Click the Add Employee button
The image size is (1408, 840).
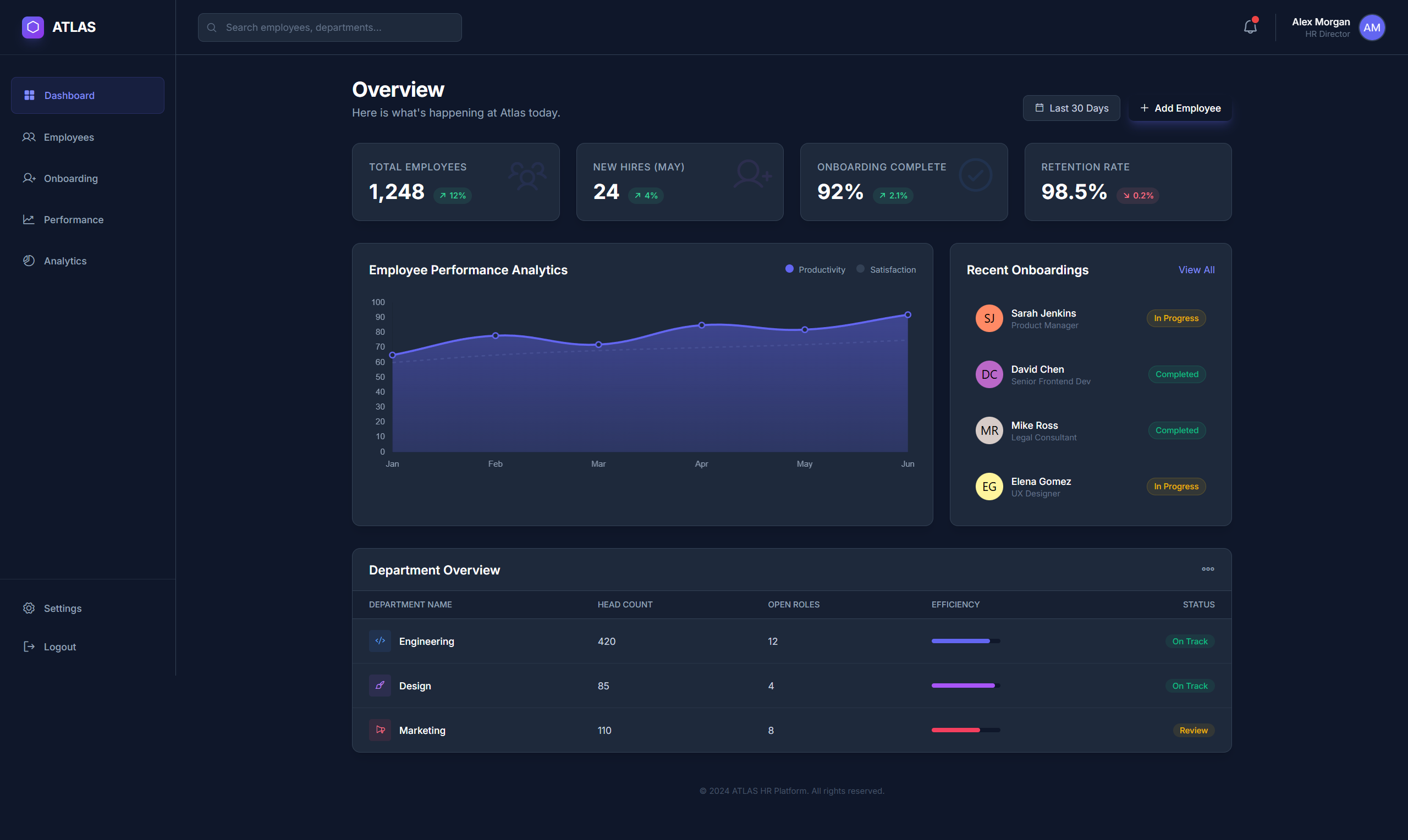coord(1179,108)
